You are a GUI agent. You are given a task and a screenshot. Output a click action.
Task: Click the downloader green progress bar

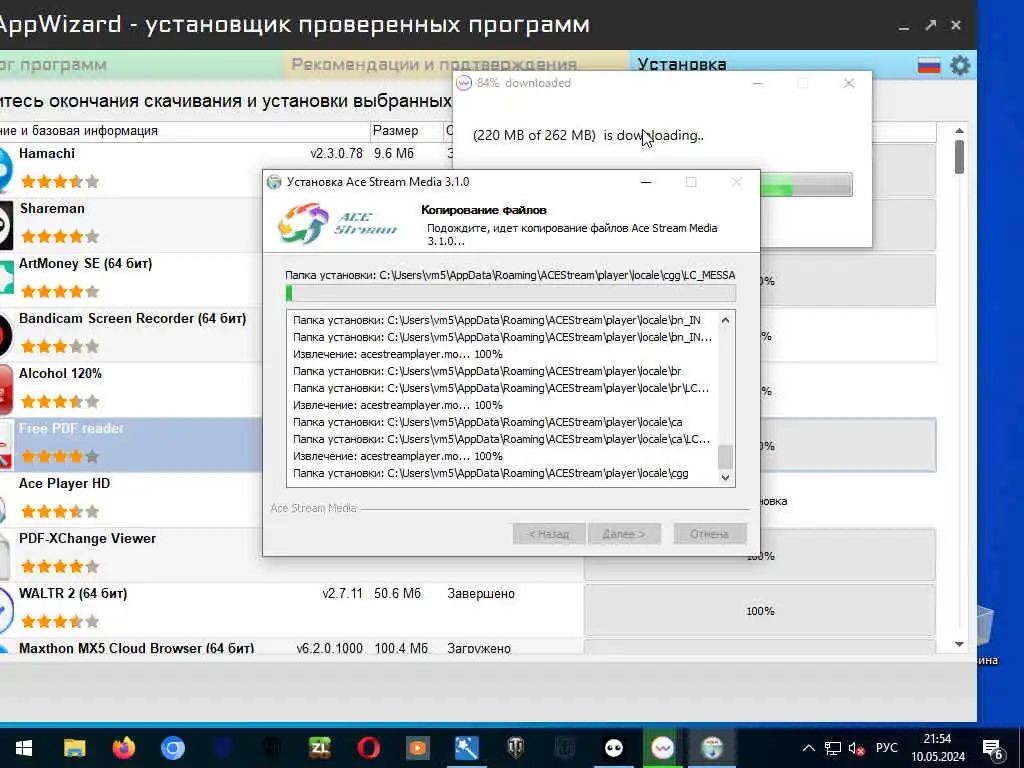pos(806,184)
